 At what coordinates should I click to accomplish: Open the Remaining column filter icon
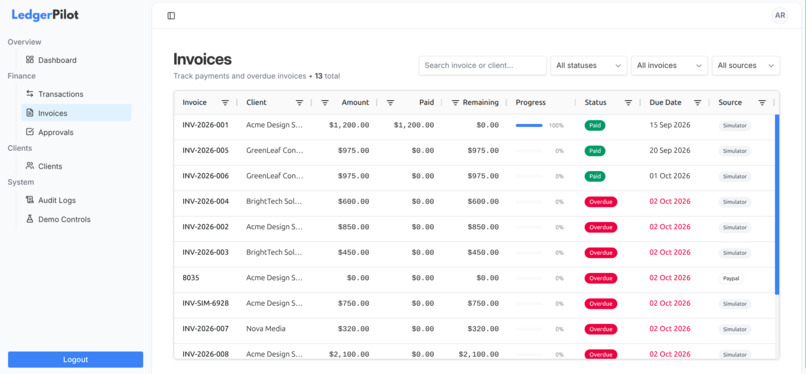pos(455,103)
